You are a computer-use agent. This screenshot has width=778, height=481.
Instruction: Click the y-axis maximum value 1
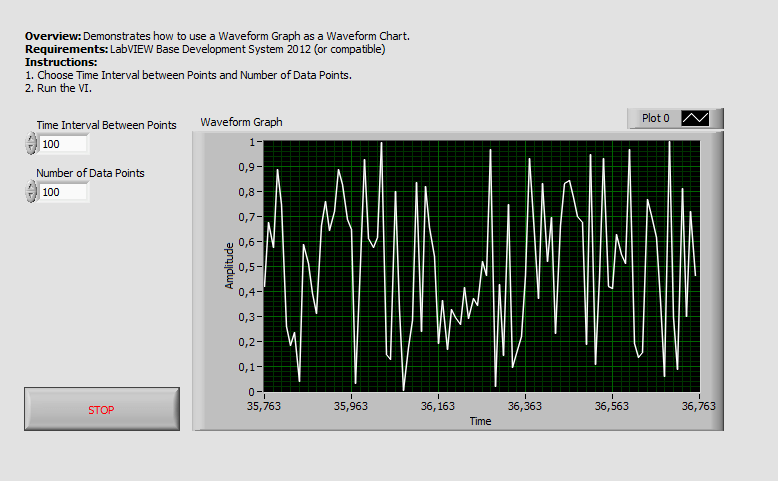pyautogui.click(x=252, y=142)
